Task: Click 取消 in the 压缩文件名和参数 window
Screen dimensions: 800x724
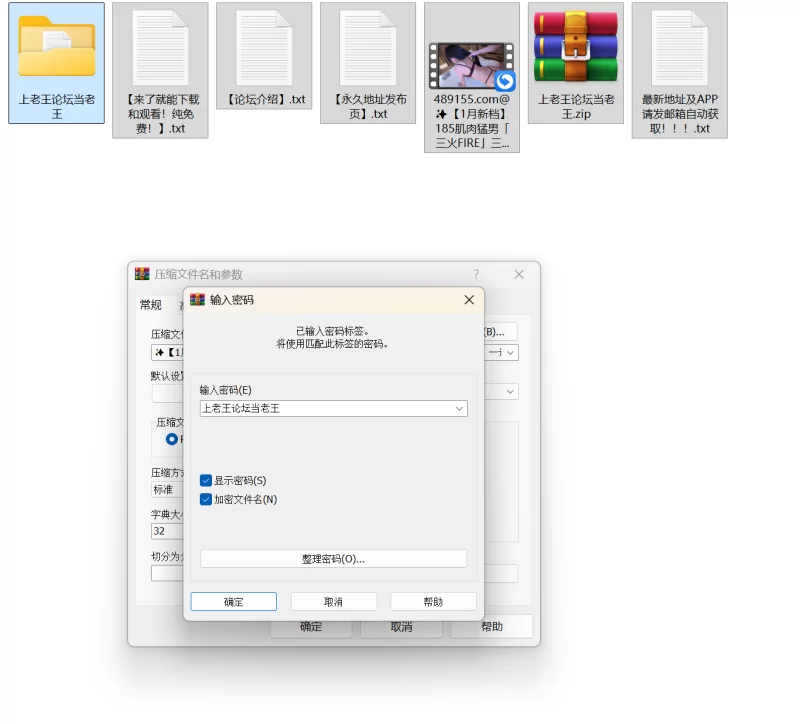Action: (402, 627)
